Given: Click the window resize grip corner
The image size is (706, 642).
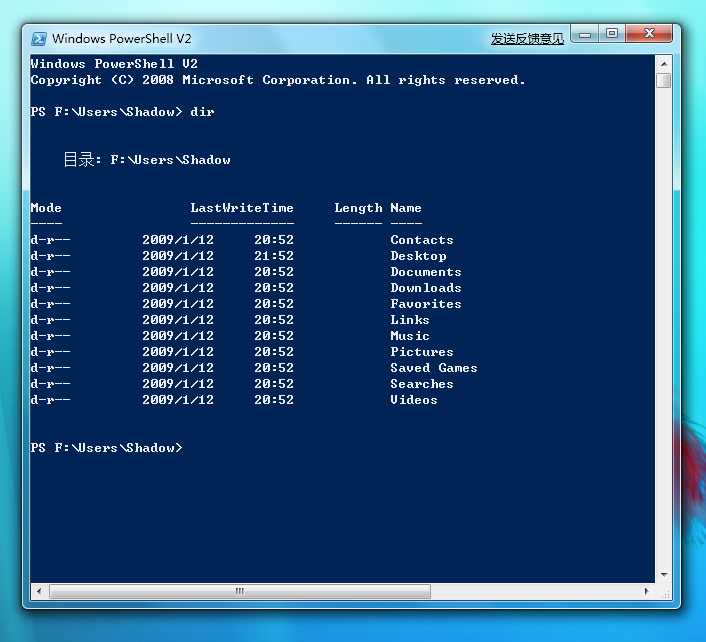Looking at the screenshot, I should [665, 594].
